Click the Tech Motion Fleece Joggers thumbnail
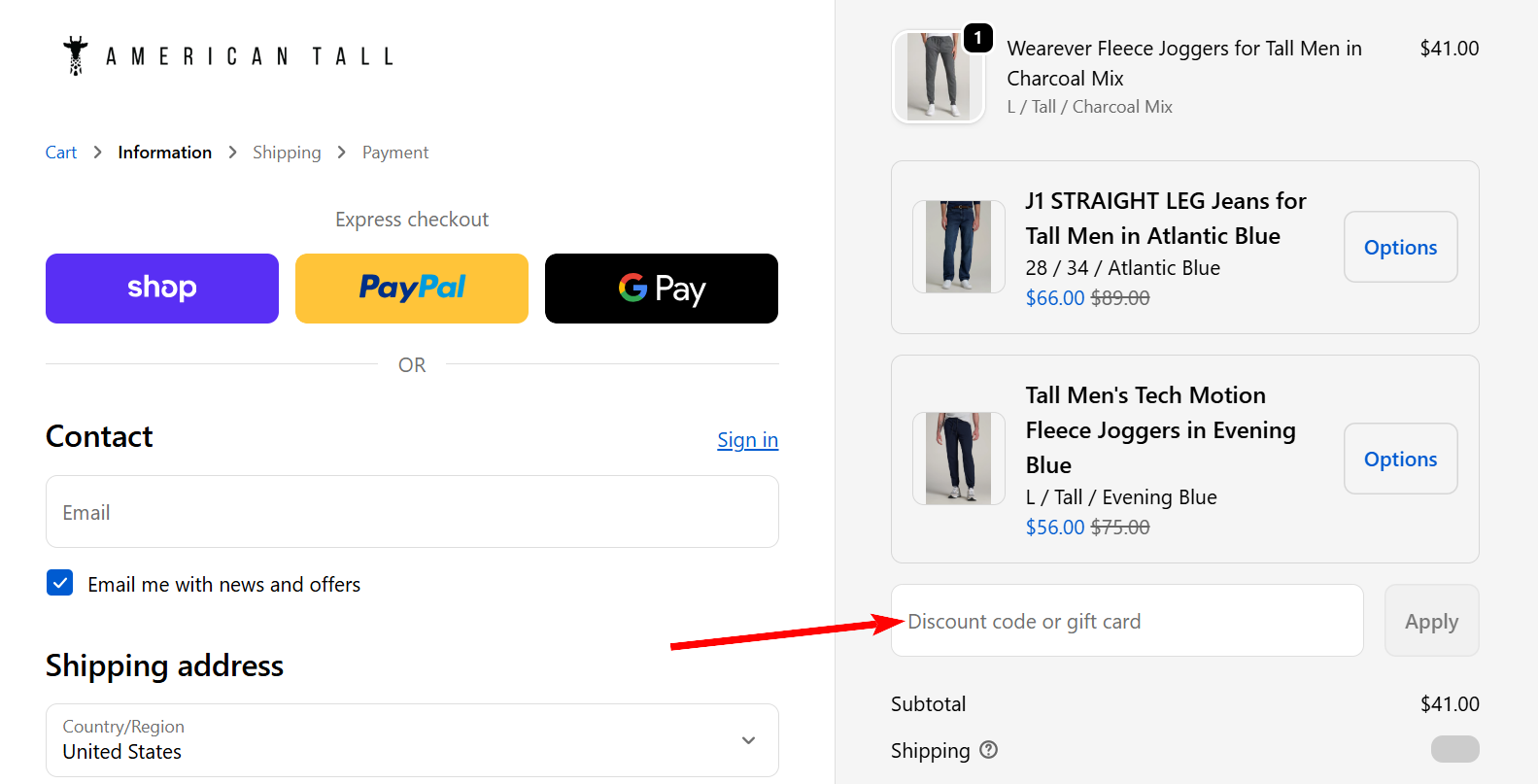Viewport: 1538px width, 784px height. [958, 459]
